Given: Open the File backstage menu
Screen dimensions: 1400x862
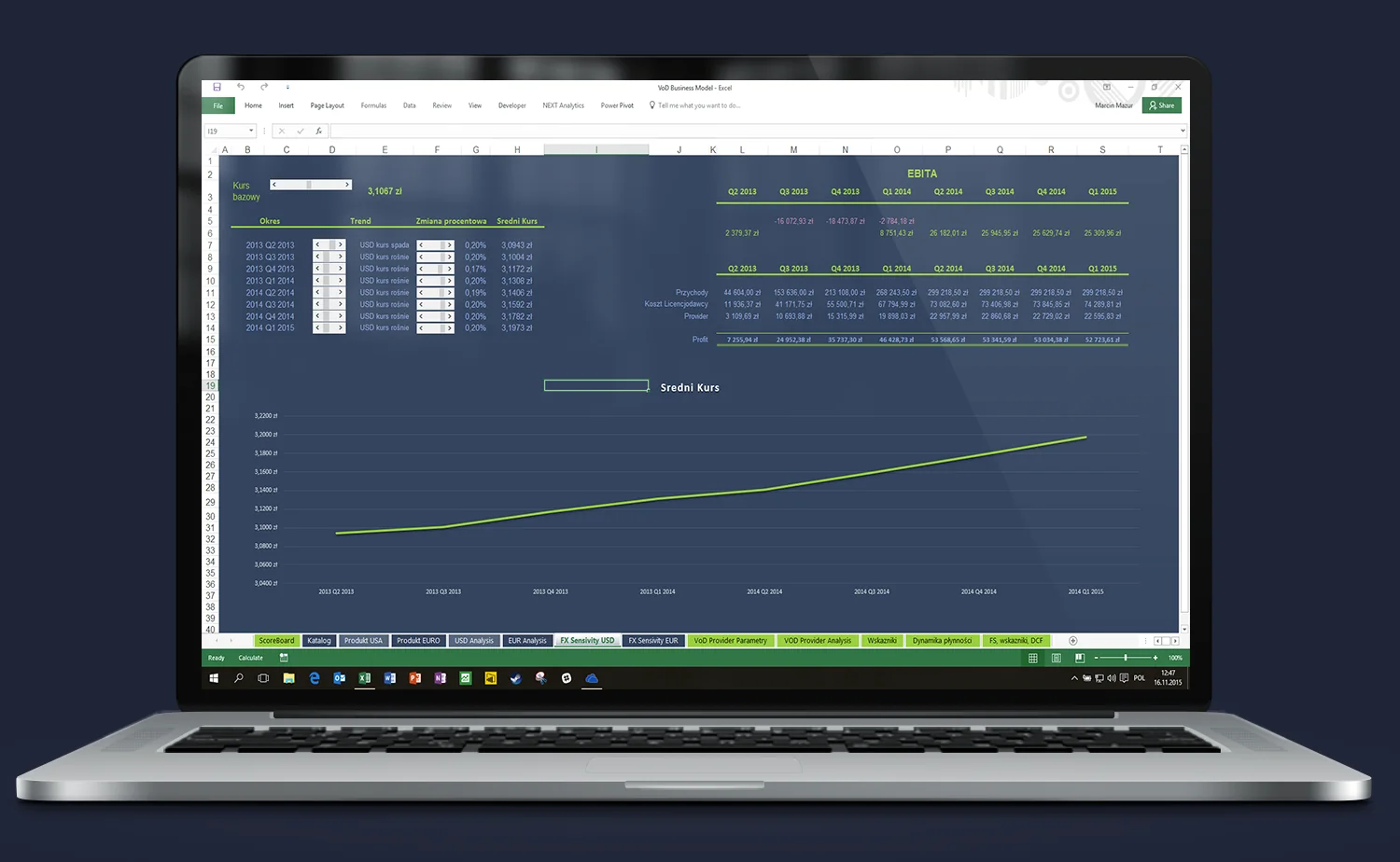Looking at the screenshot, I should tap(217, 105).
